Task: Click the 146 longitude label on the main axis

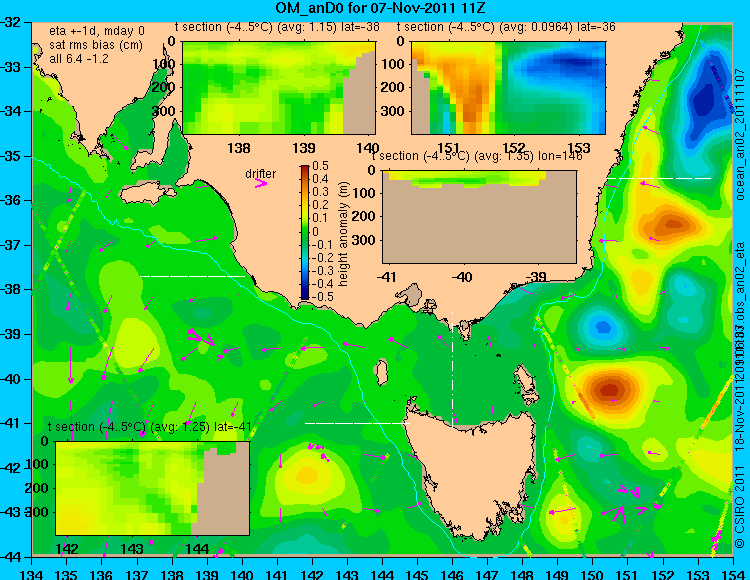Action: coord(452,574)
